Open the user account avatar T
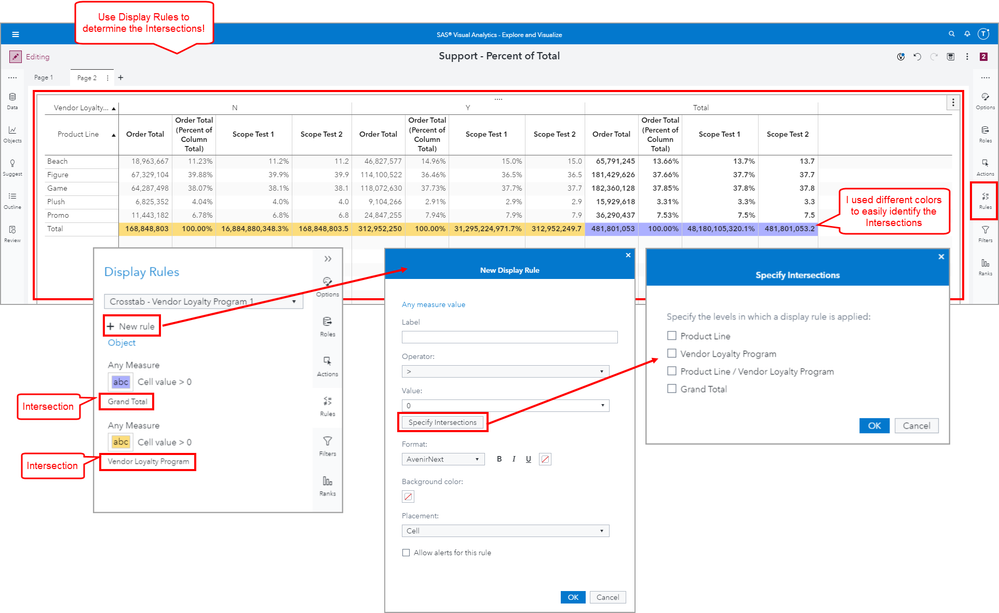999x613 pixels. [x=984, y=34]
